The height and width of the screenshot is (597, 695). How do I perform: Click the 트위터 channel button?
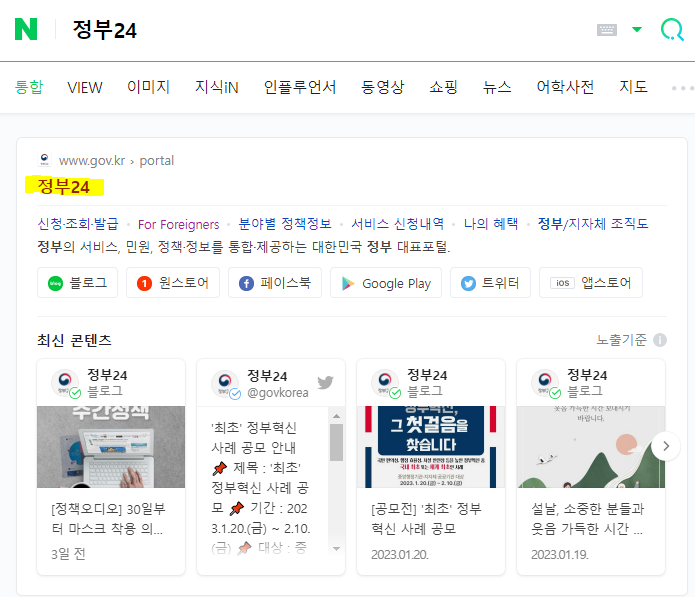(490, 283)
